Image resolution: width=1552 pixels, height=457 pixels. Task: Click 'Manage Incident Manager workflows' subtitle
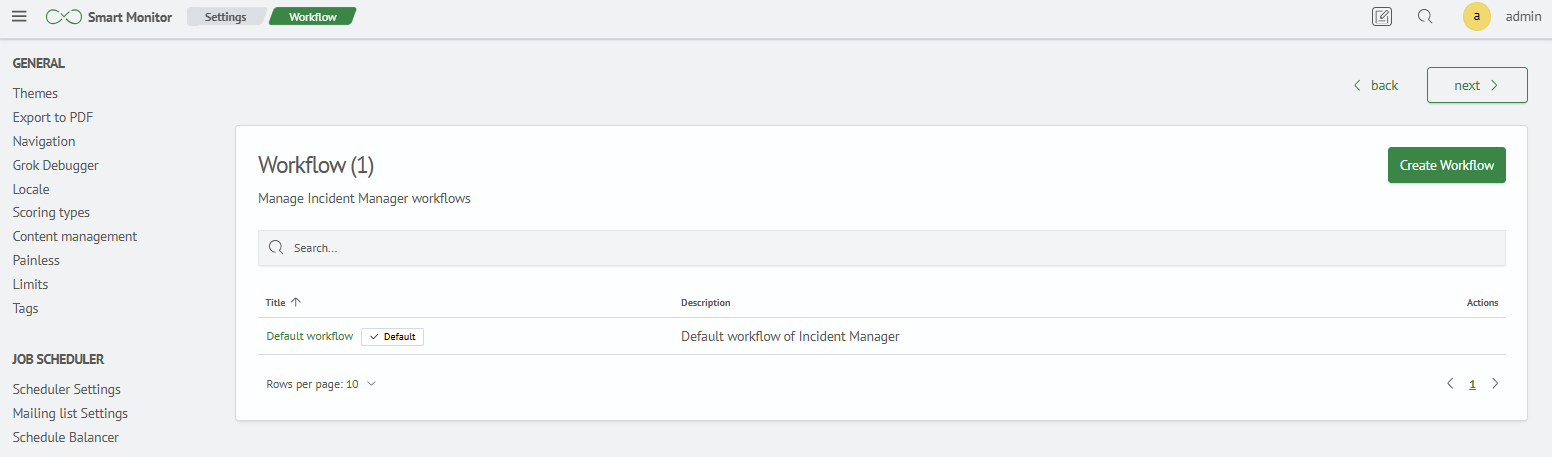pyautogui.click(x=364, y=198)
